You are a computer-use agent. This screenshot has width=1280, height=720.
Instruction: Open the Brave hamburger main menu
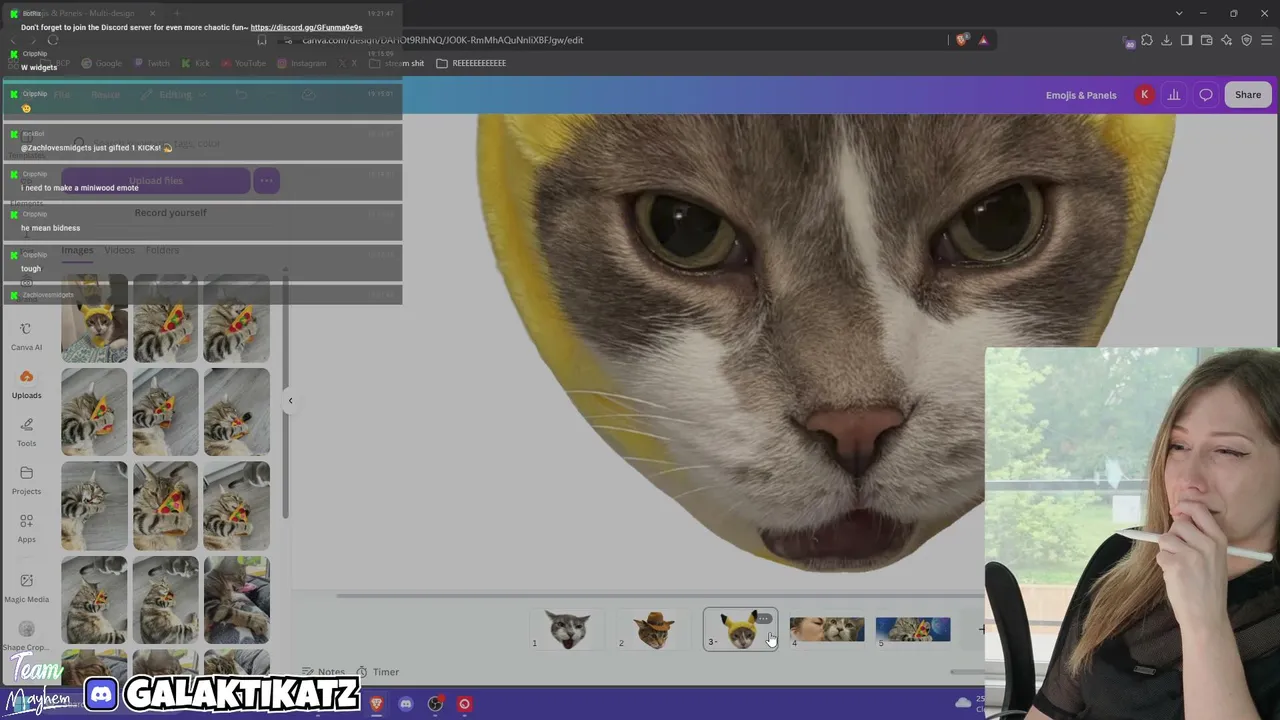(1267, 40)
